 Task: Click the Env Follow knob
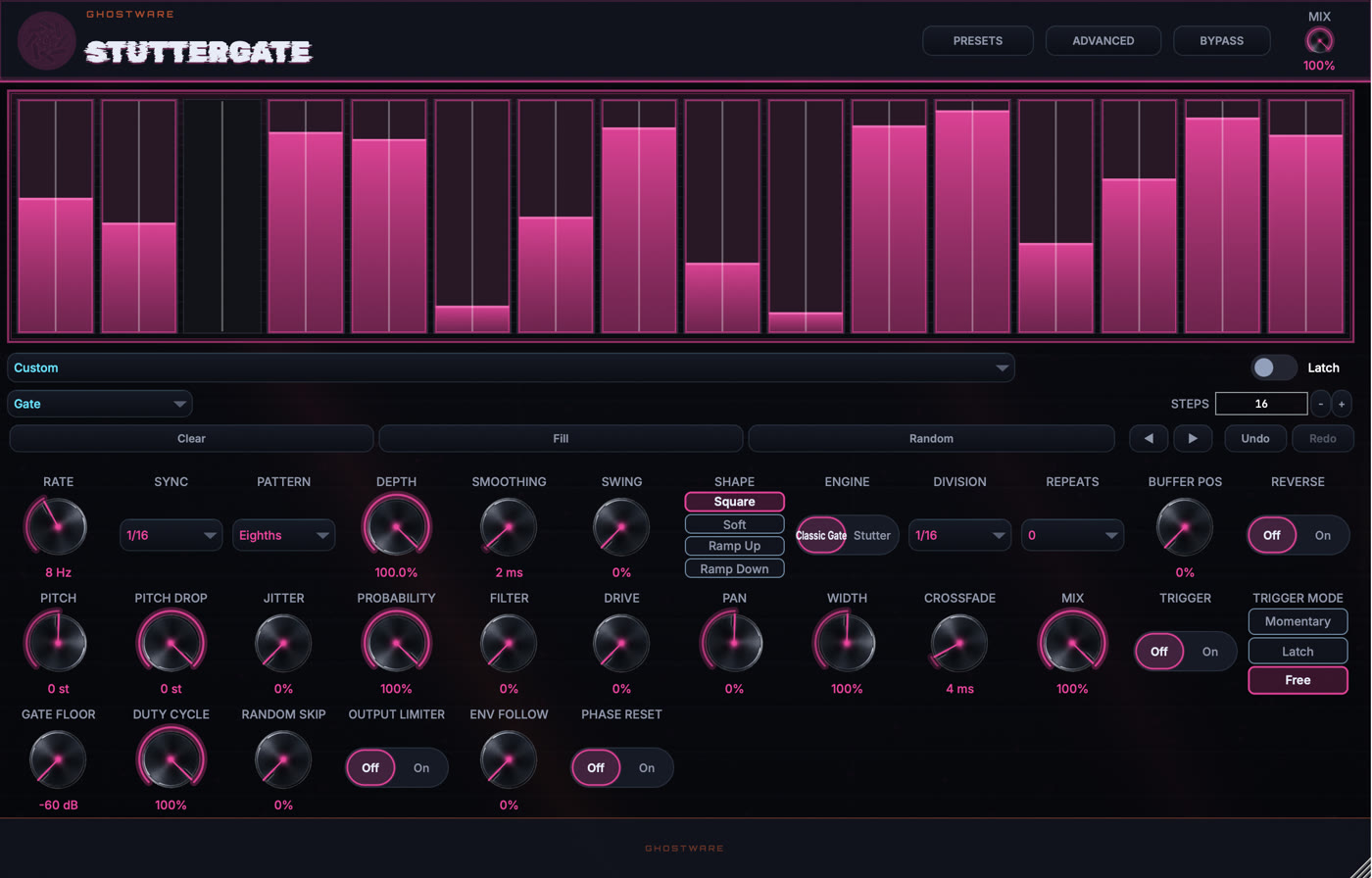[509, 759]
